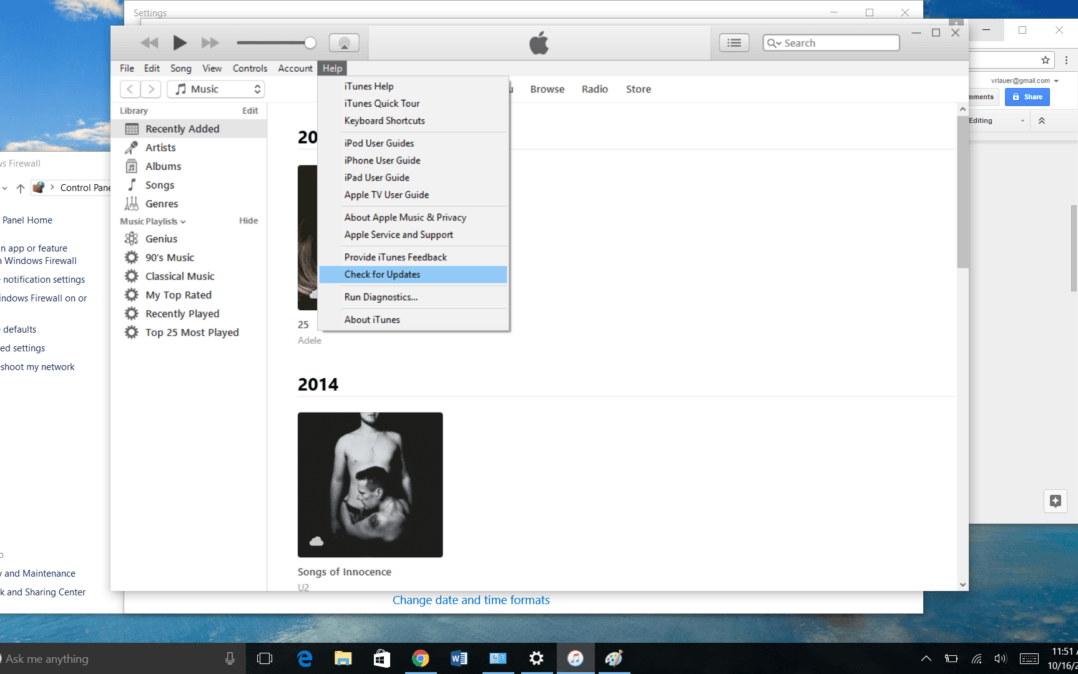1078x674 pixels.
Task: Click the search magnifier dropdown icon
Action: click(x=774, y=43)
